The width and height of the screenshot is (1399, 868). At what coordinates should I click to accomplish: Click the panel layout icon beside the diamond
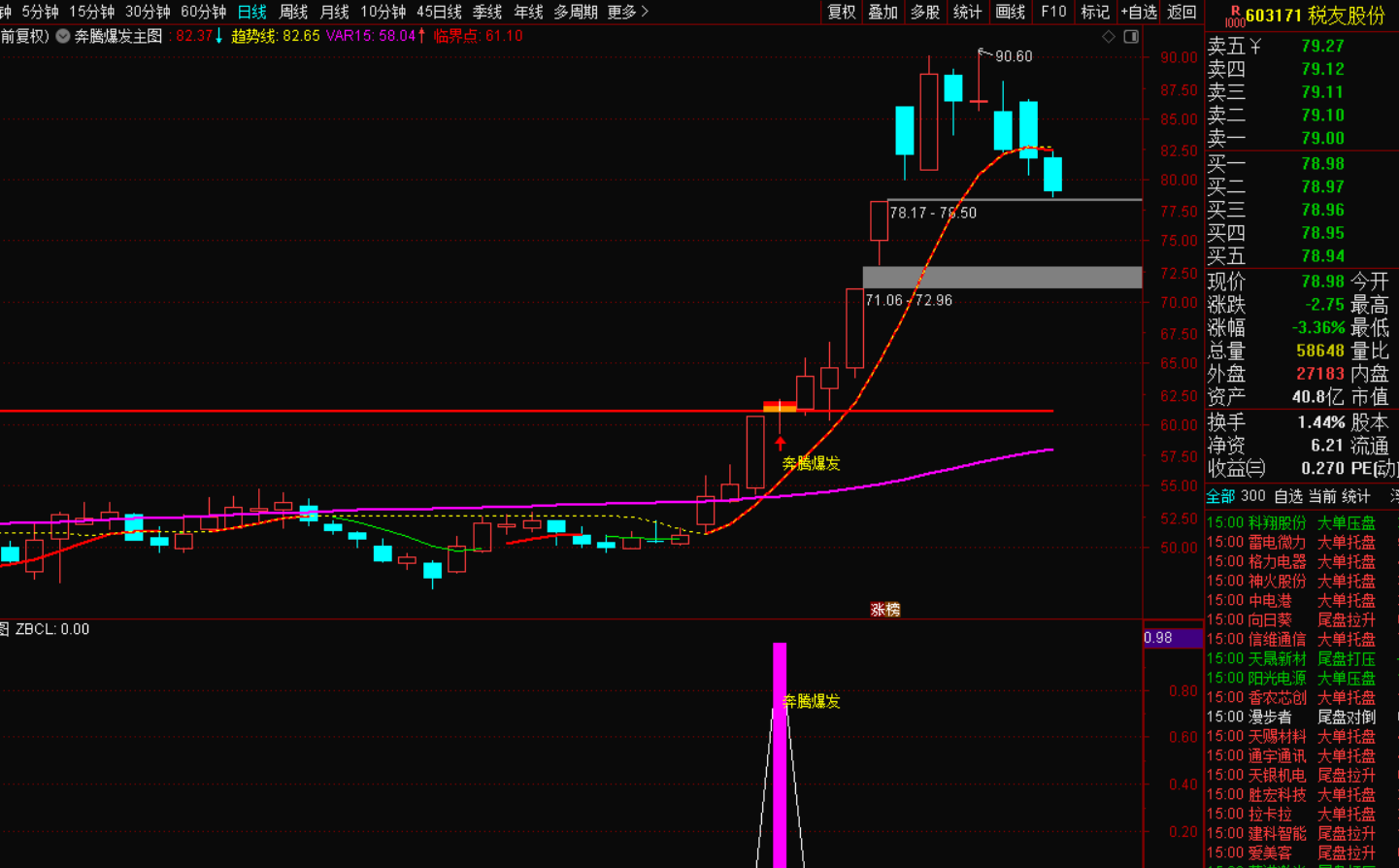[1131, 37]
